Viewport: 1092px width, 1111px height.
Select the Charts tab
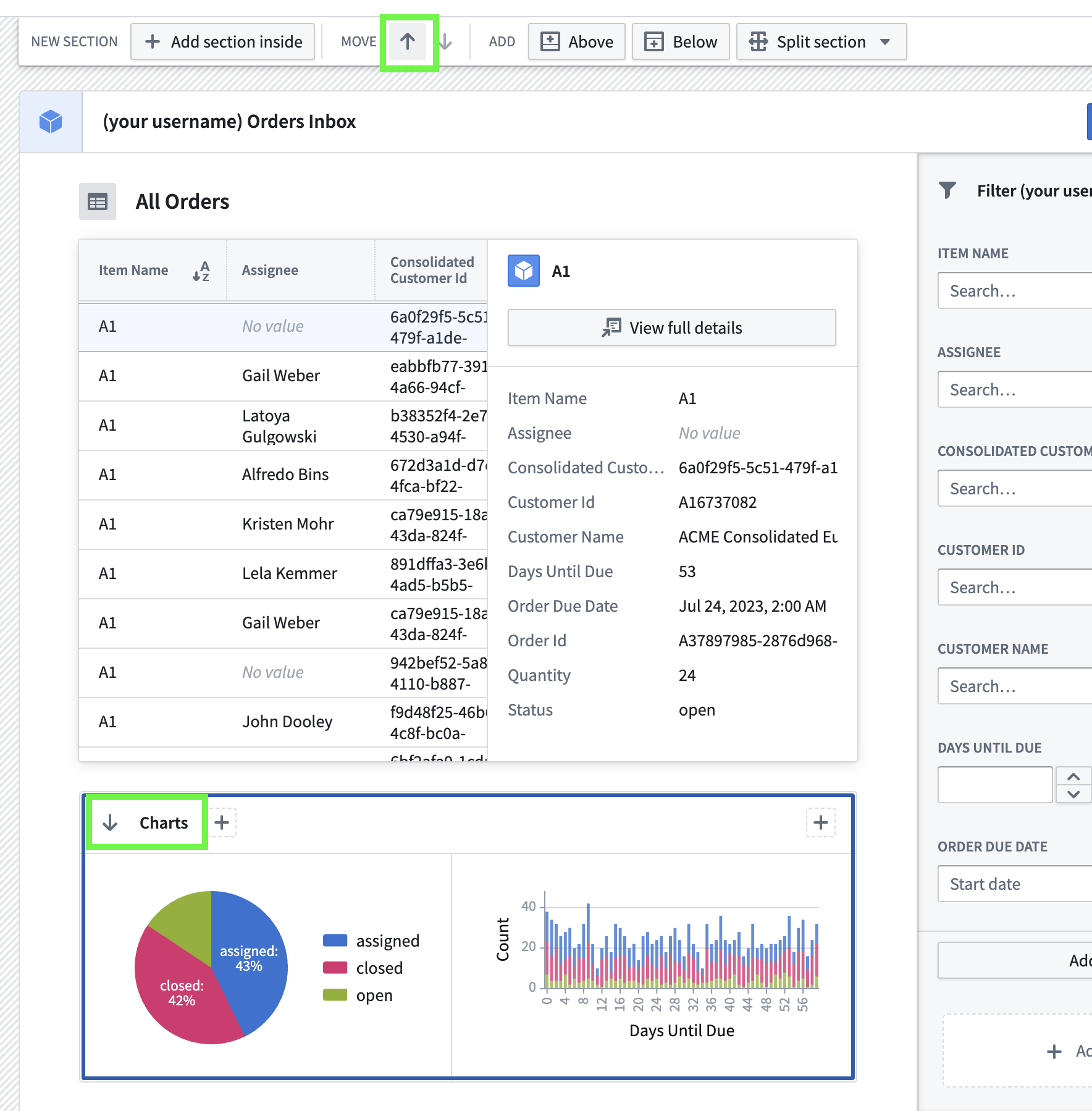[163, 823]
